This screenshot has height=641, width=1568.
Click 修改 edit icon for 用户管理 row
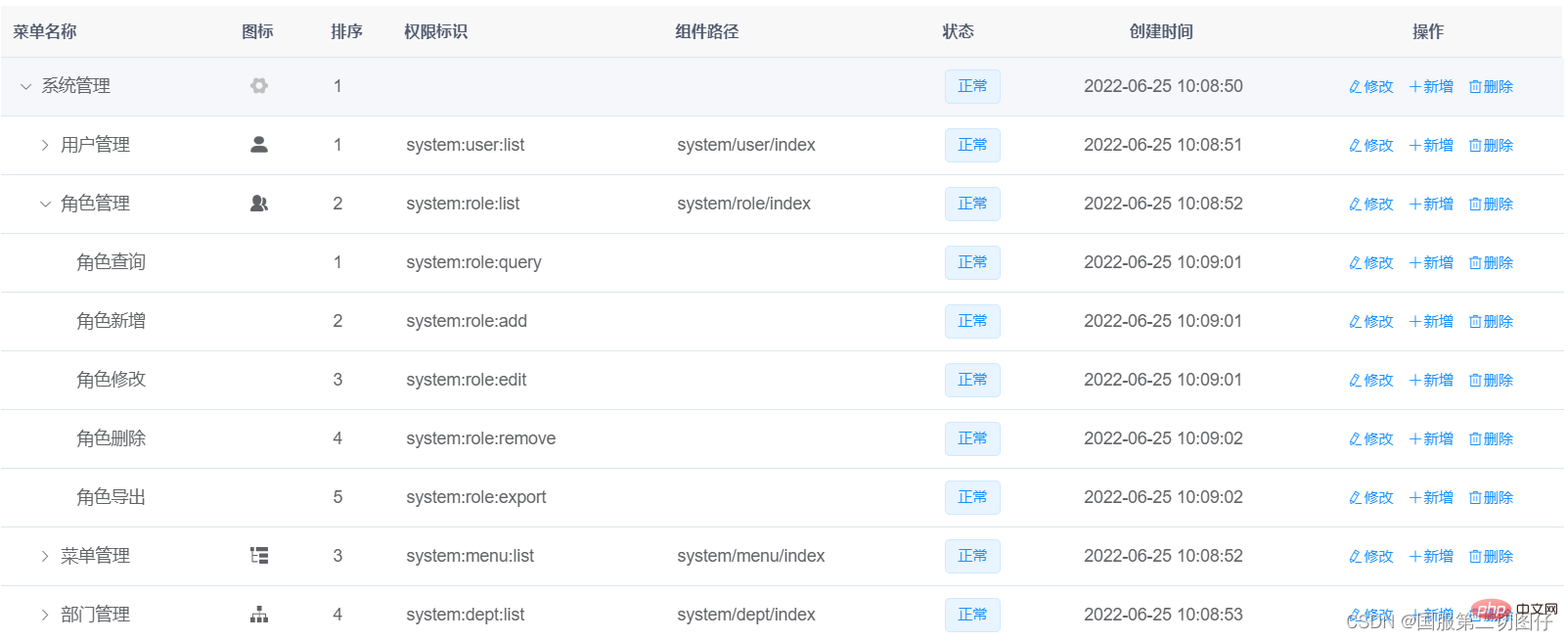click(x=1356, y=146)
